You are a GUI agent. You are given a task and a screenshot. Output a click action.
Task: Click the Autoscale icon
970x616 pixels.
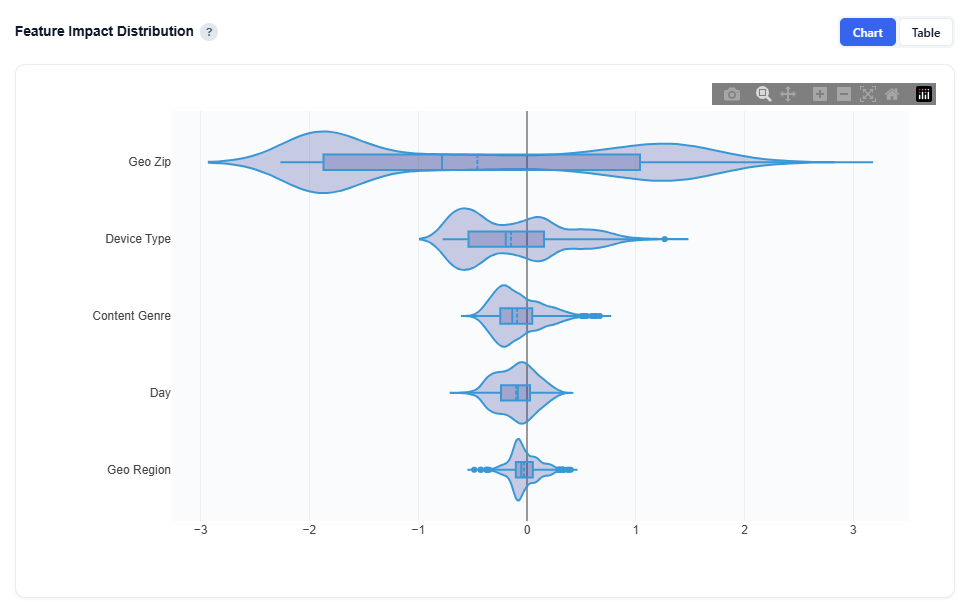coord(868,94)
